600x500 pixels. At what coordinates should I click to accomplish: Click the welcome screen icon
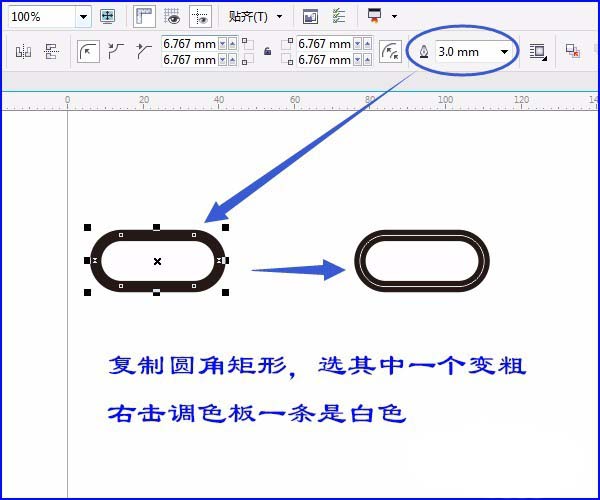[310, 16]
